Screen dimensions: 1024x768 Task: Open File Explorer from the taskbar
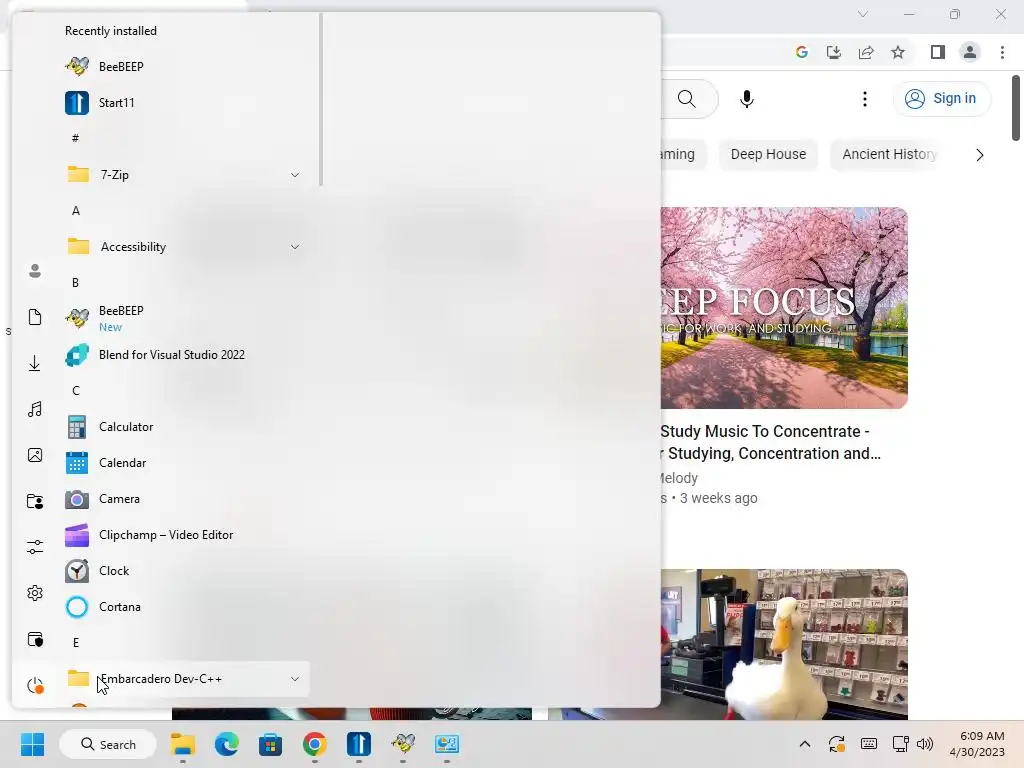coord(183,744)
